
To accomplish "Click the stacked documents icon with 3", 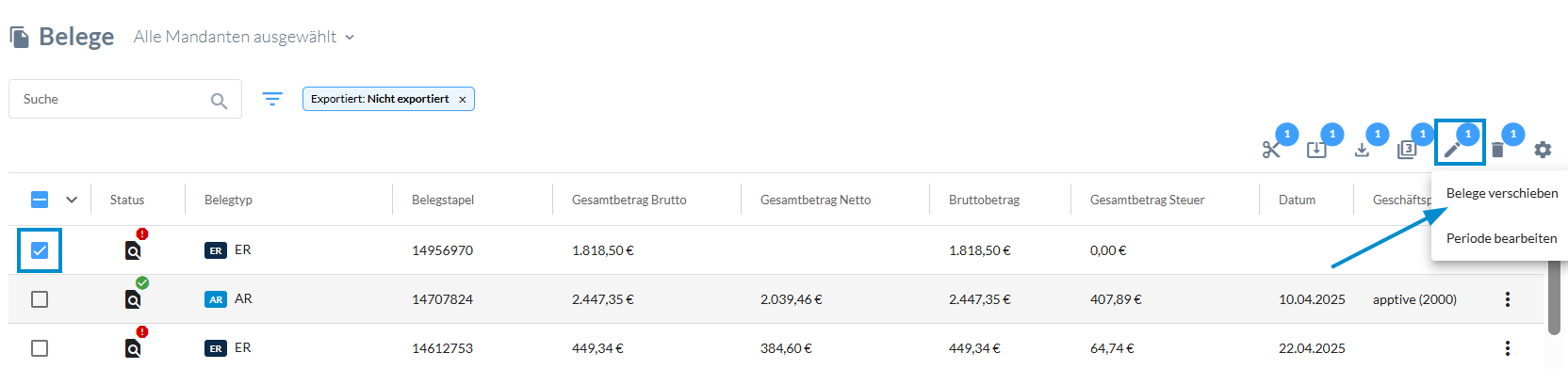I will 1407,150.
